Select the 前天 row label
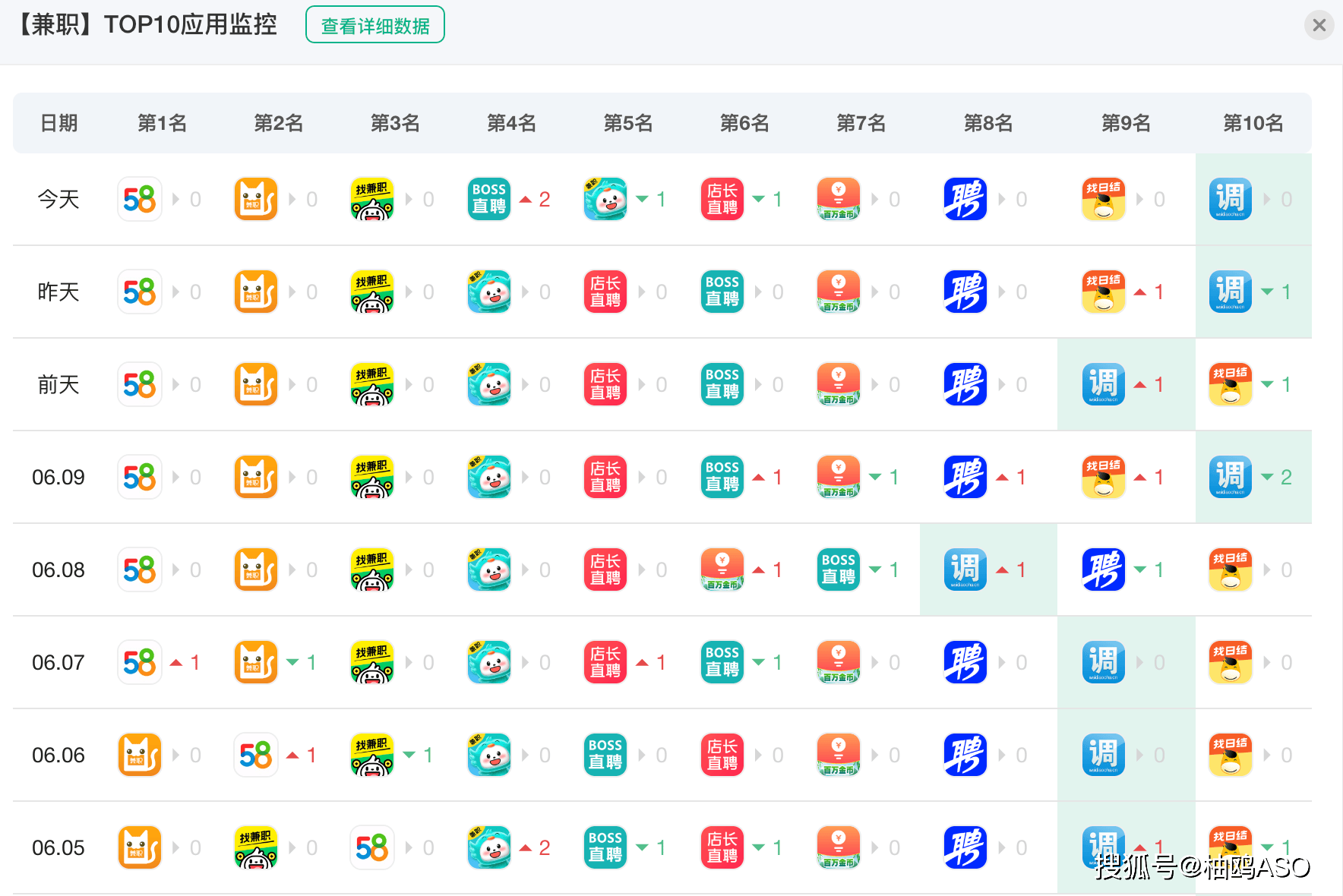 pos(58,384)
